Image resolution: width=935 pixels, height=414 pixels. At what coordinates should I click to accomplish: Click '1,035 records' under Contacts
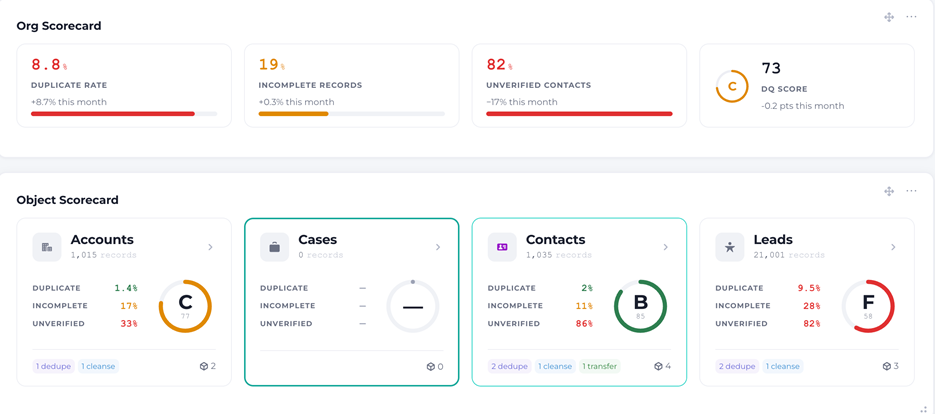pyautogui.click(x=559, y=255)
